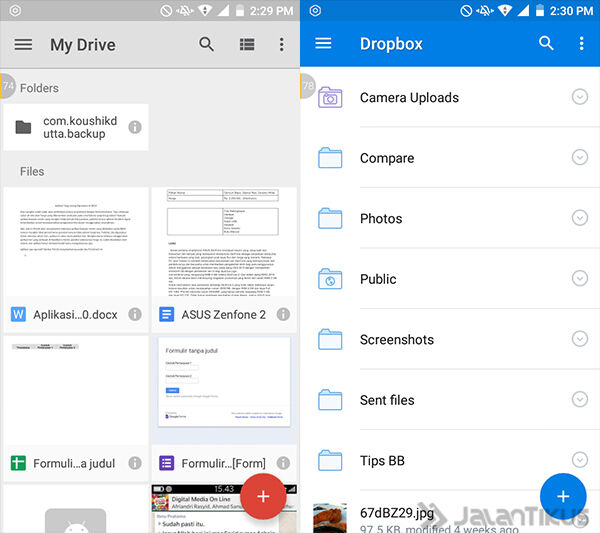The image size is (600, 533).
Task: Tap the search icon in My Drive
Action: [206, 44]
